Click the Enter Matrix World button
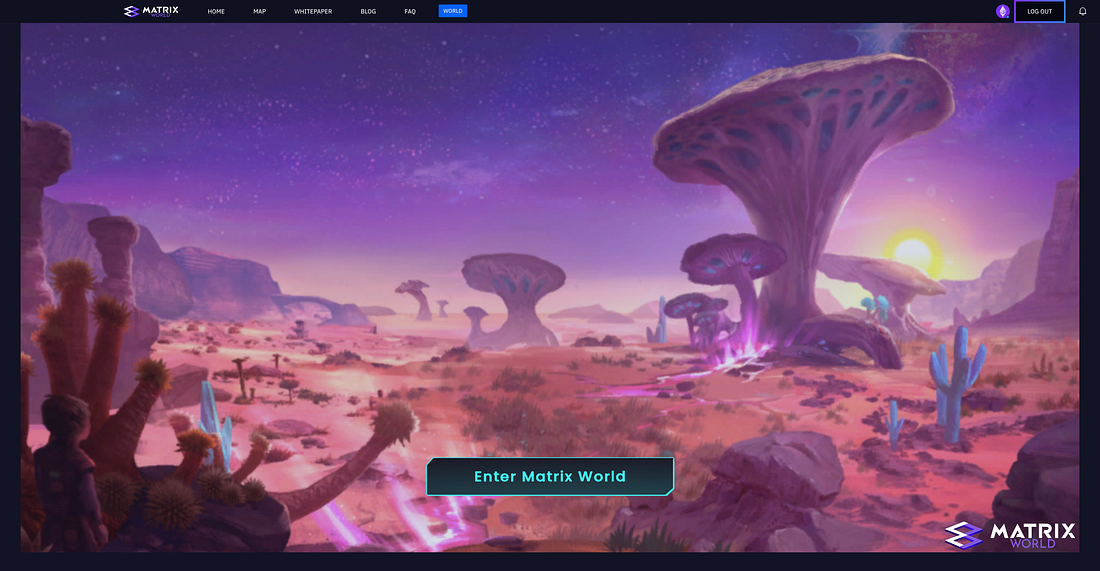The image size is (1100, 571). pos(550,477)
